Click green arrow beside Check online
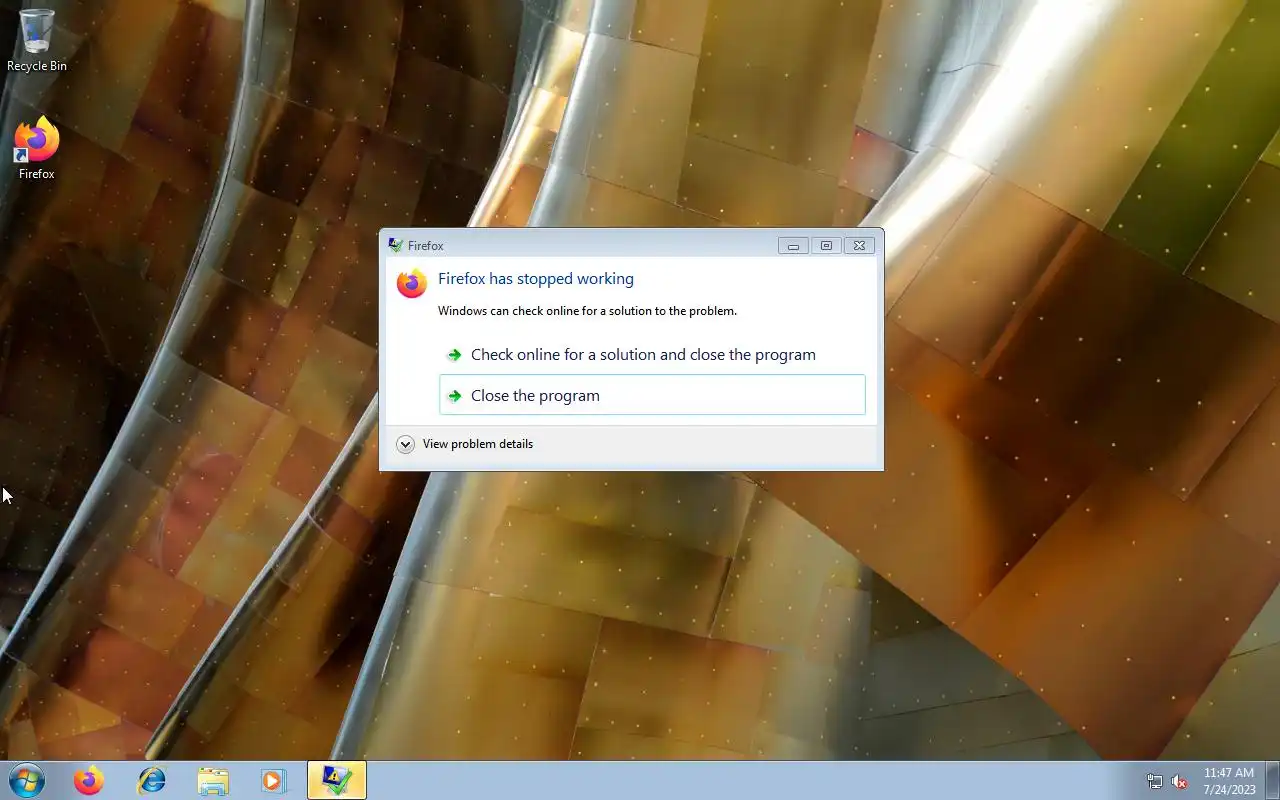1280x800 pixels. [x=454, y=355]
